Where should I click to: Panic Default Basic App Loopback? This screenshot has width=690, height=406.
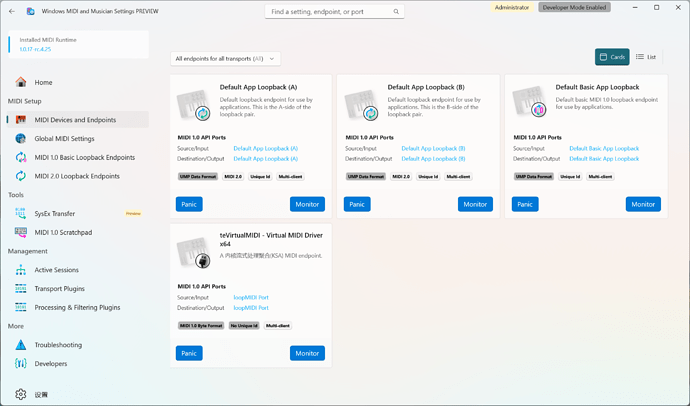click(x=525, y=204)
